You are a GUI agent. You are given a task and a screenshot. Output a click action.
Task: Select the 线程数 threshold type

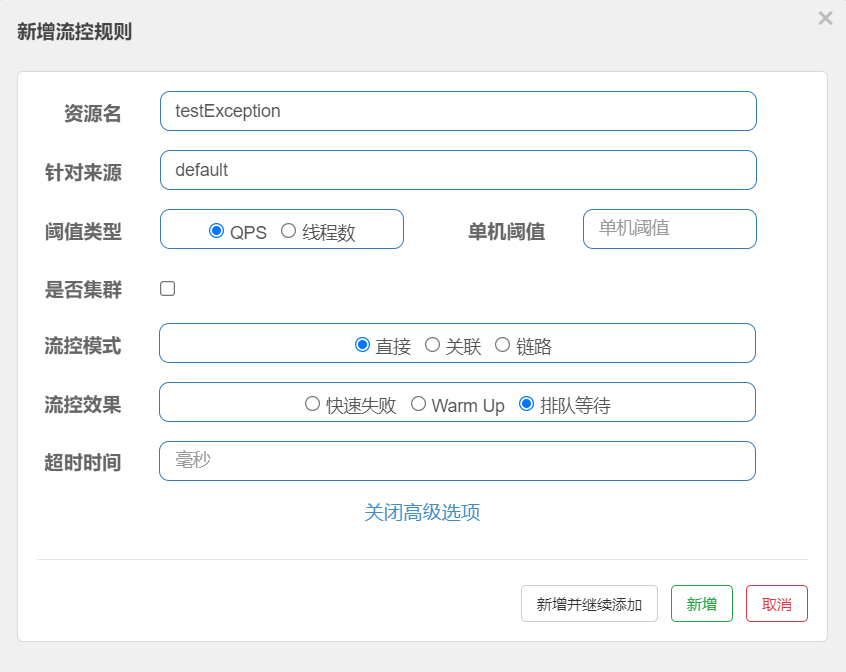pyautogui.click(x=290, y=230)
